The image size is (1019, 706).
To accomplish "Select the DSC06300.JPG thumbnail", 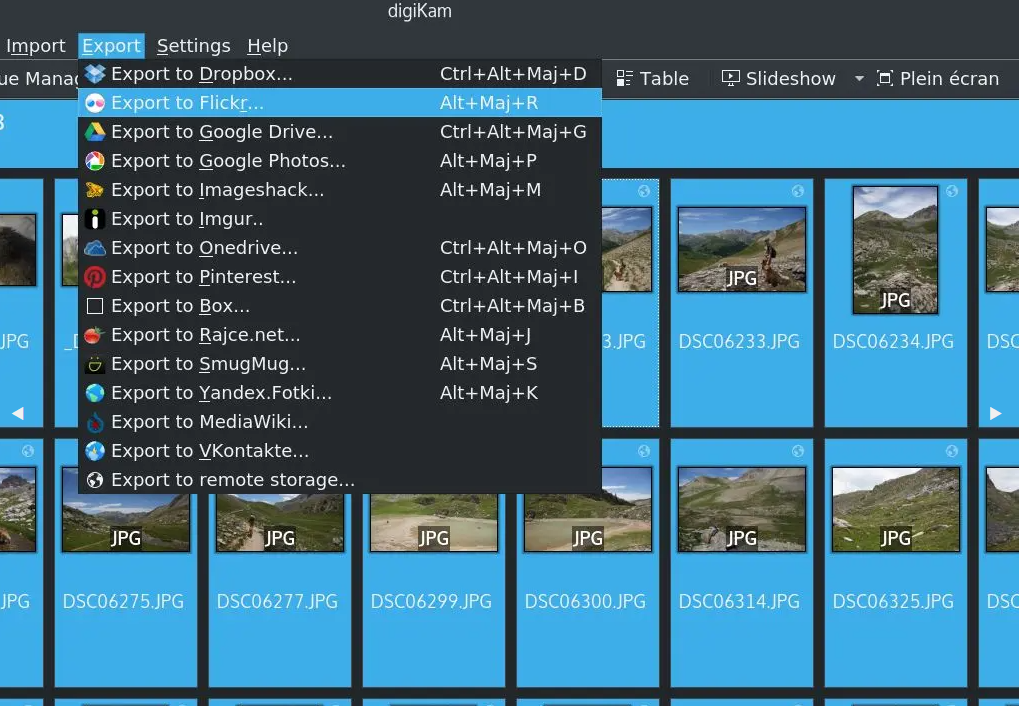I will click(x=588, y=510).
